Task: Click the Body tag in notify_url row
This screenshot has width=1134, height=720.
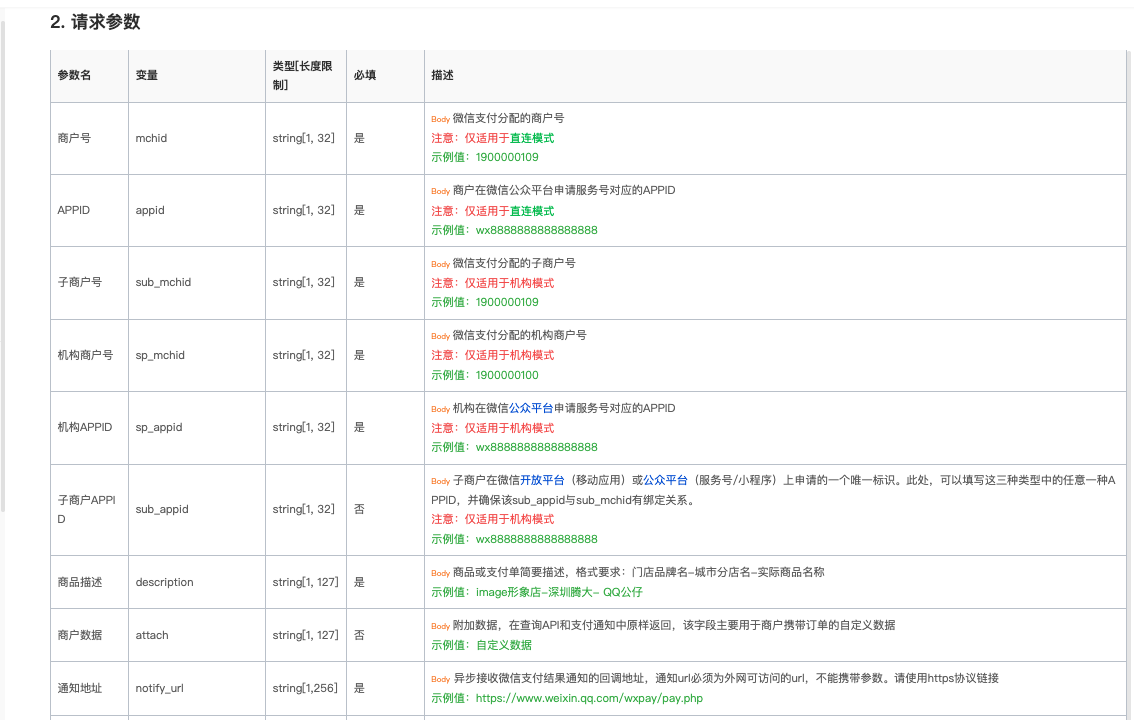Action: click(440, 680)
